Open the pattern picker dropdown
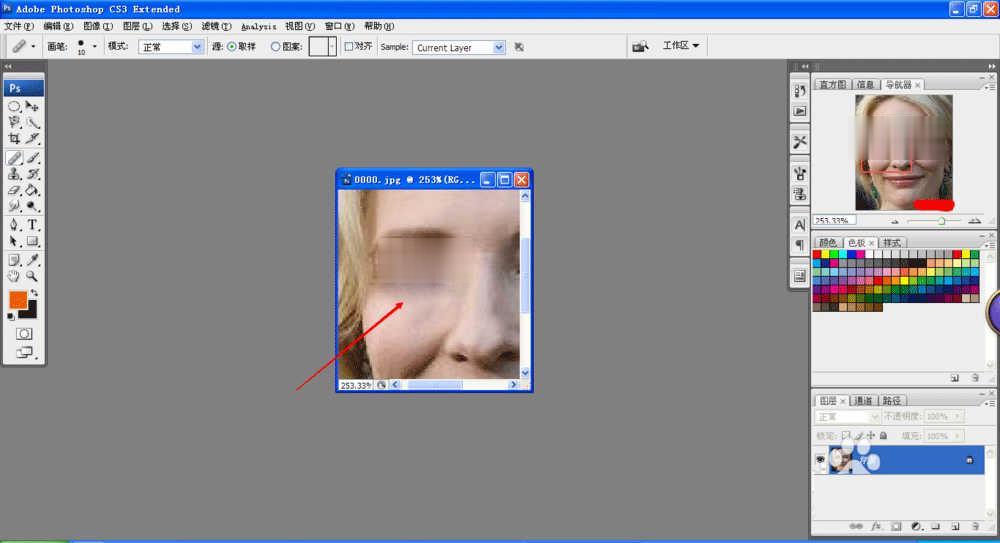The image size is (1000, 543). [x=332, y=47]
